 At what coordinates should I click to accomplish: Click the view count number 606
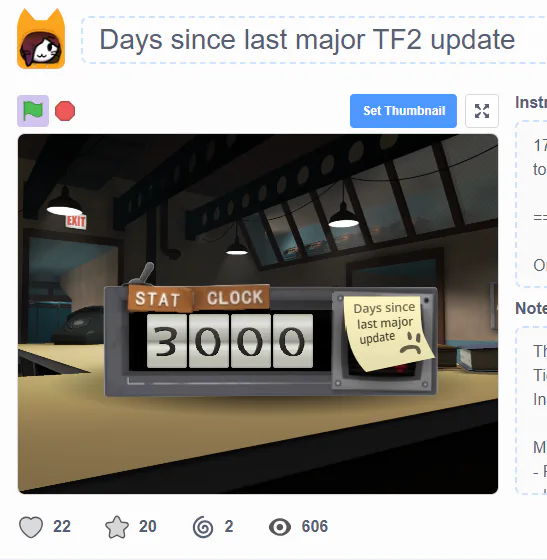tap(315, 526)
